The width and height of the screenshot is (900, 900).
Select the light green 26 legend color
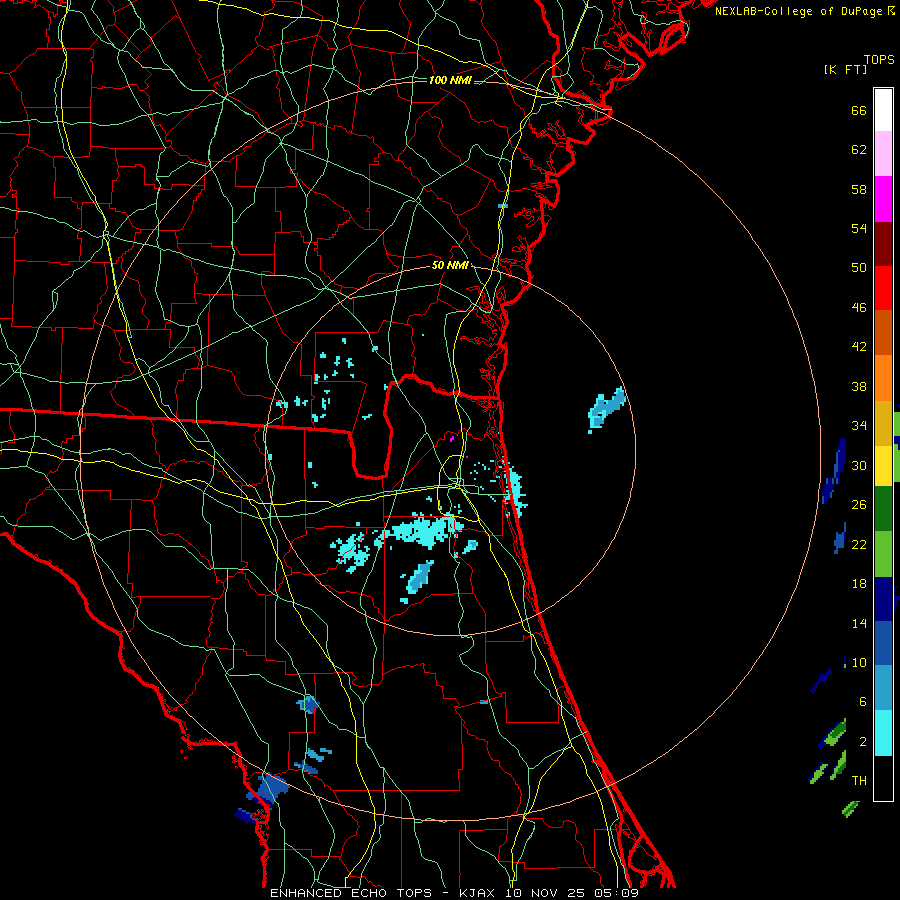tap(883, 554)
